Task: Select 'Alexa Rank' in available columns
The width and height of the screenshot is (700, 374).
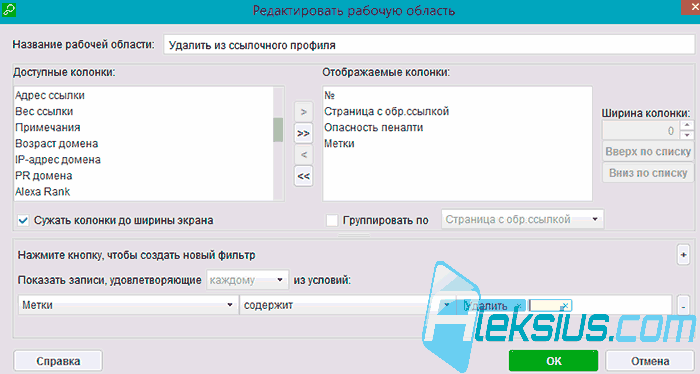Action: coord(42,192)
